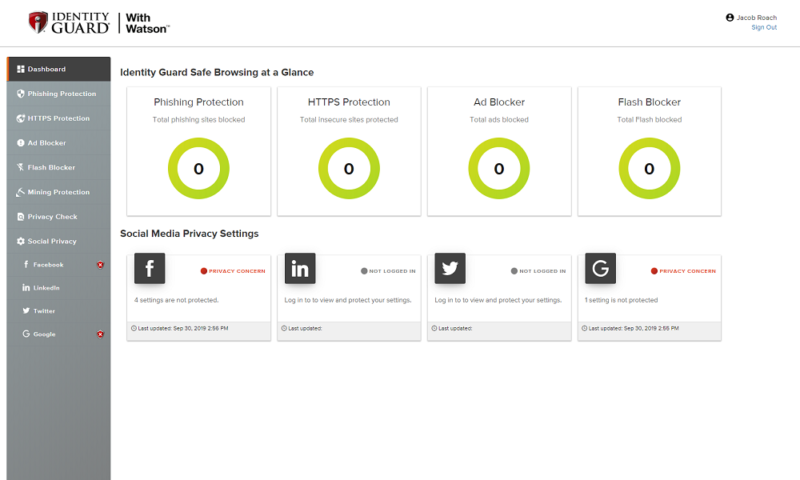The height and width of the screenshot is (480, 800).
Task: Select HTTPS Protection sidebar item
Action: pos(58,118)
